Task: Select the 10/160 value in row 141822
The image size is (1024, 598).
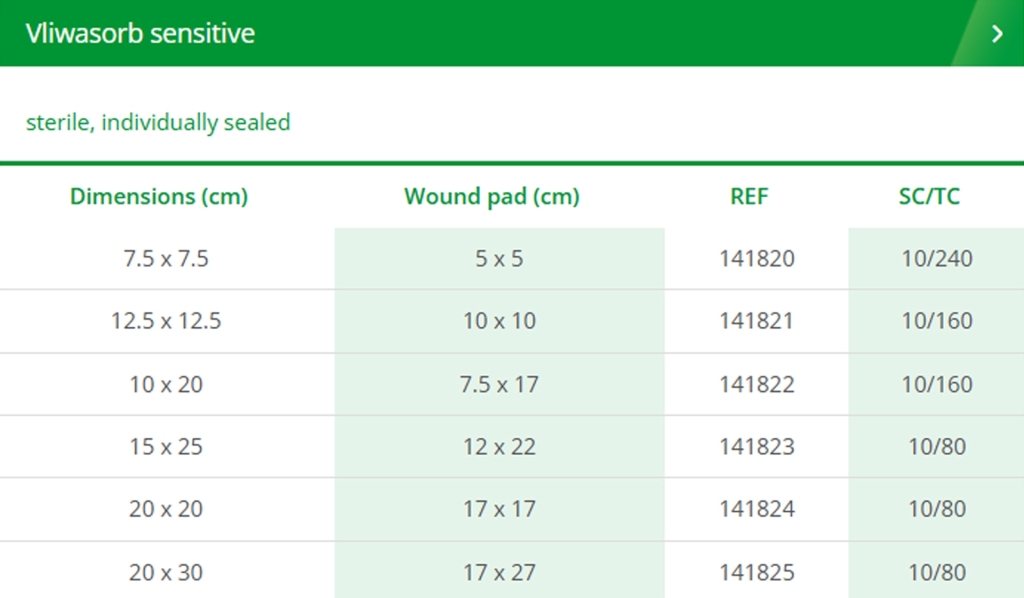Action: 937,384
